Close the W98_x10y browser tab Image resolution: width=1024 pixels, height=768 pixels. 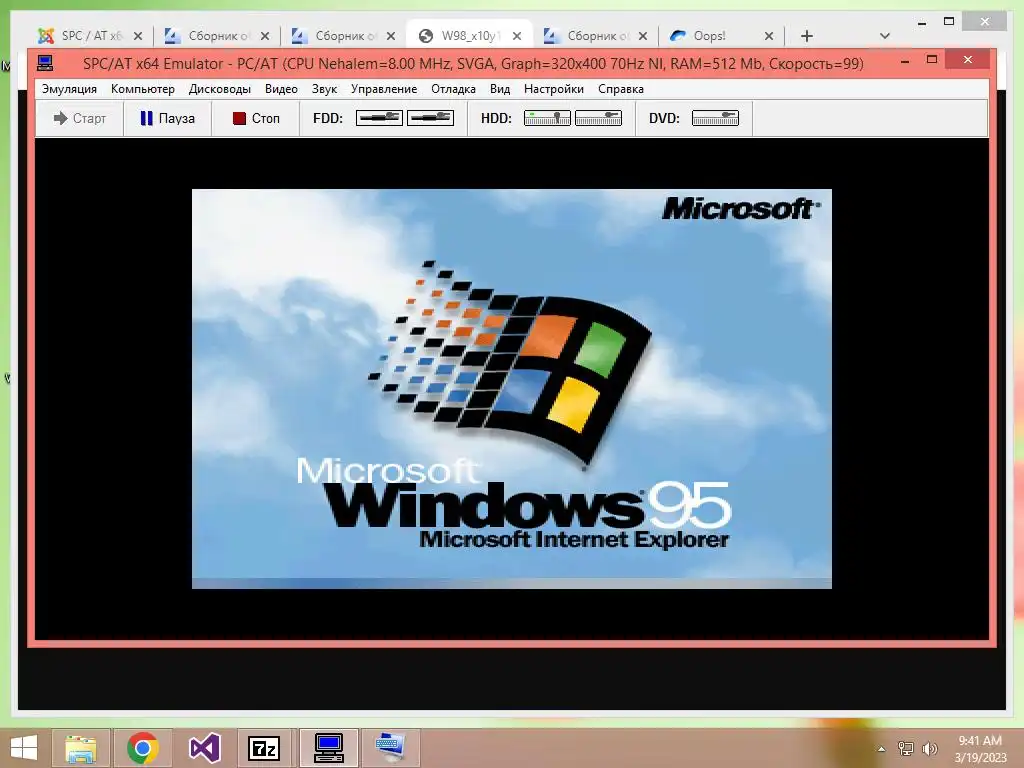click(x=517, y=36)
